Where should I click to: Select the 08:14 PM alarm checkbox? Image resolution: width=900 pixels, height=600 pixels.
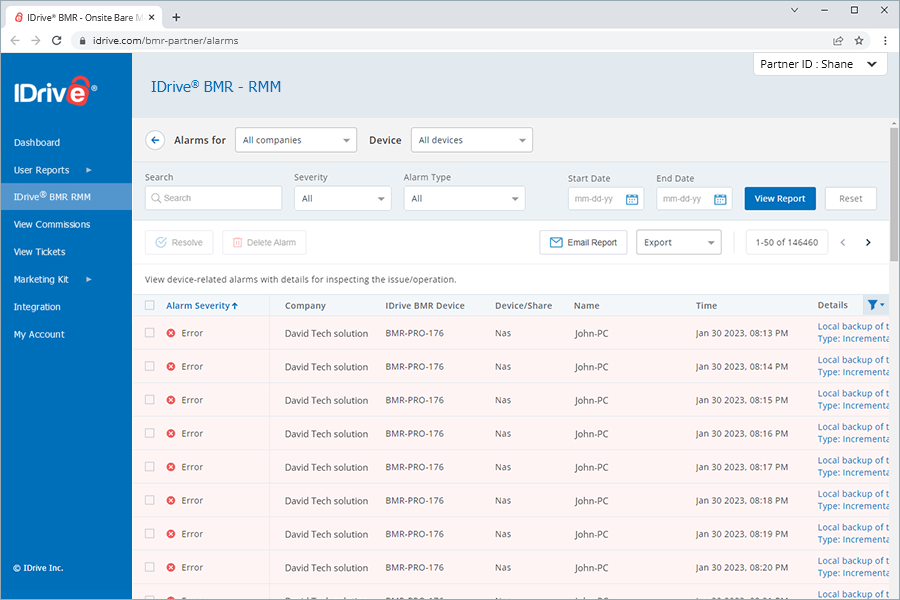(x=150, y=366)
